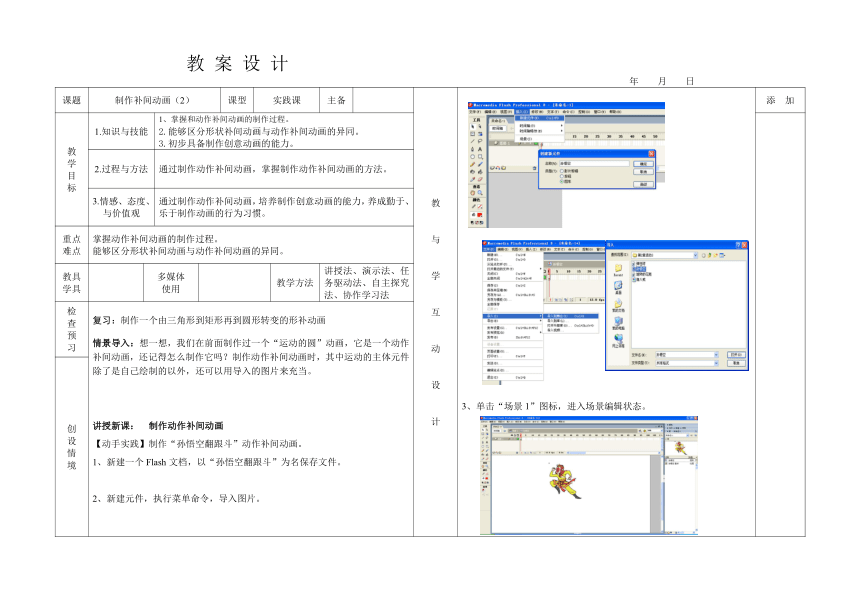Click the 确定 button in new symbol dialog
This screenshot has height=589, width=860.
coord(643,164)
